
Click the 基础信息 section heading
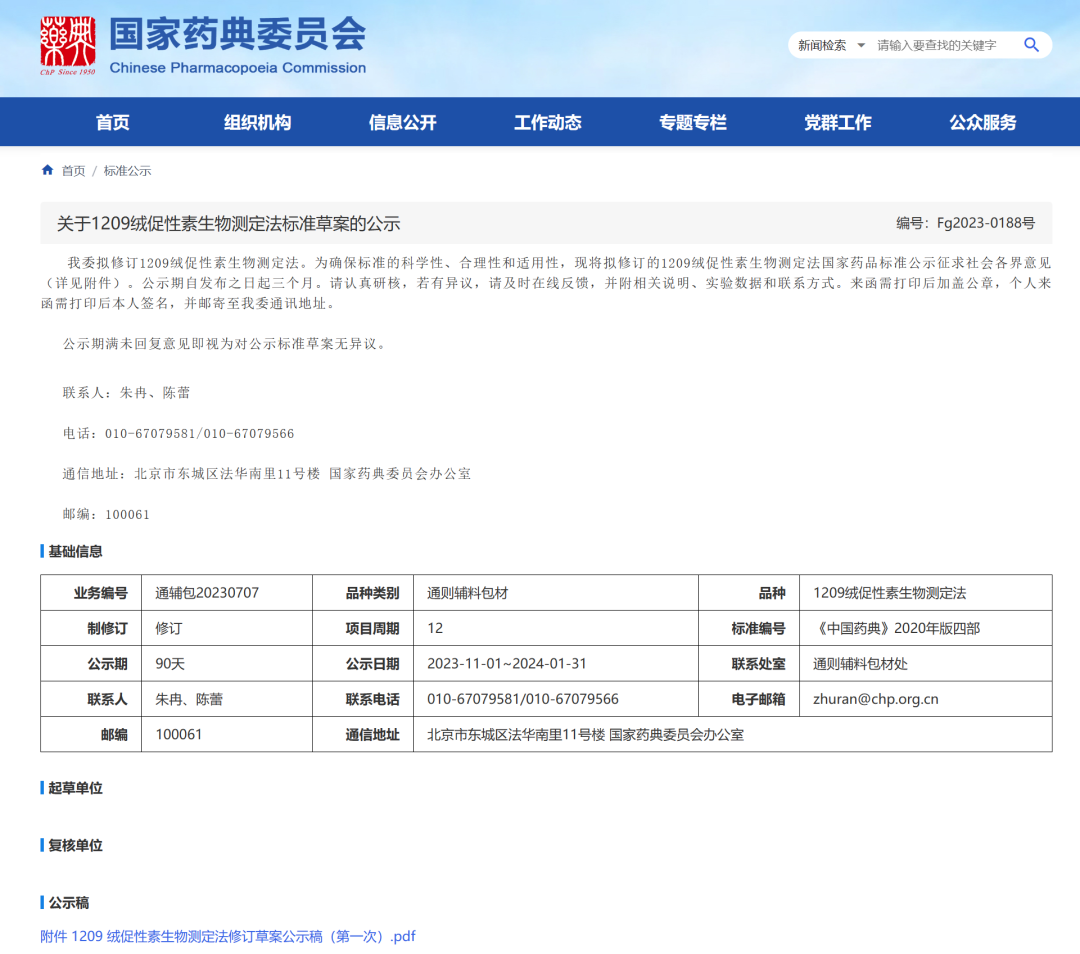[x=75, y=551]
